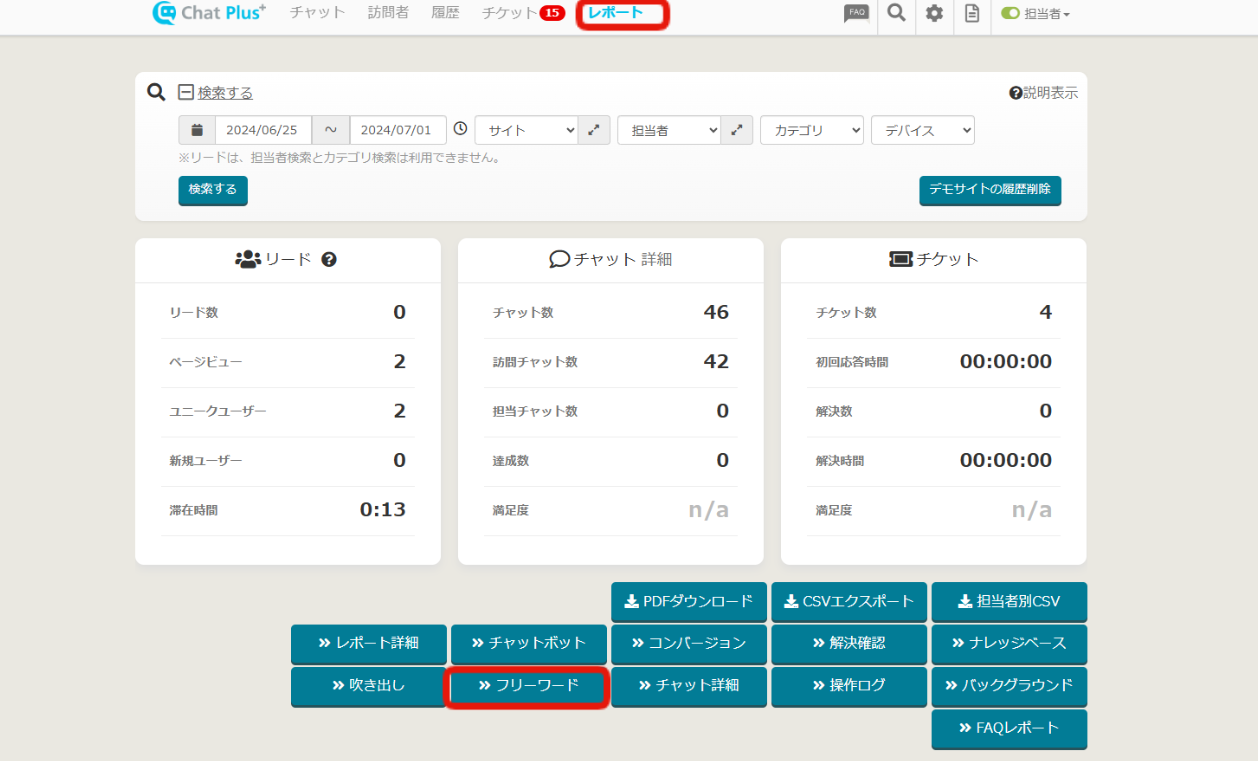Screen dimensions: 1258x761
Task: Click the clock icon after end date
Action: (460, 129)
